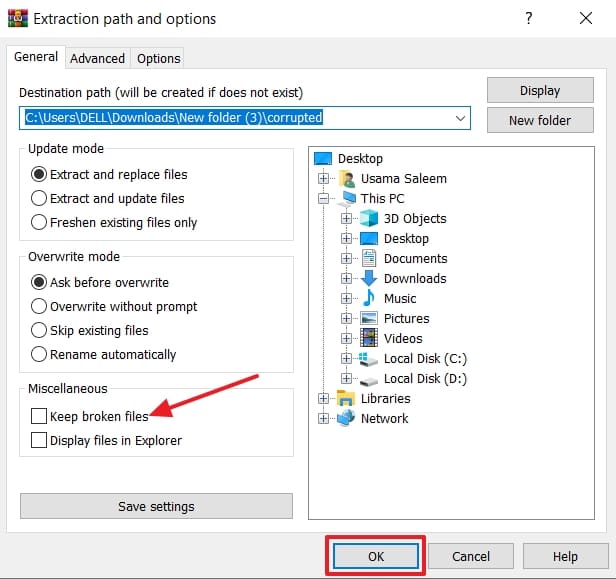Select Overwrite without prompt option
The height and width of the screenshot is (579, 616).
coord(114,306)
